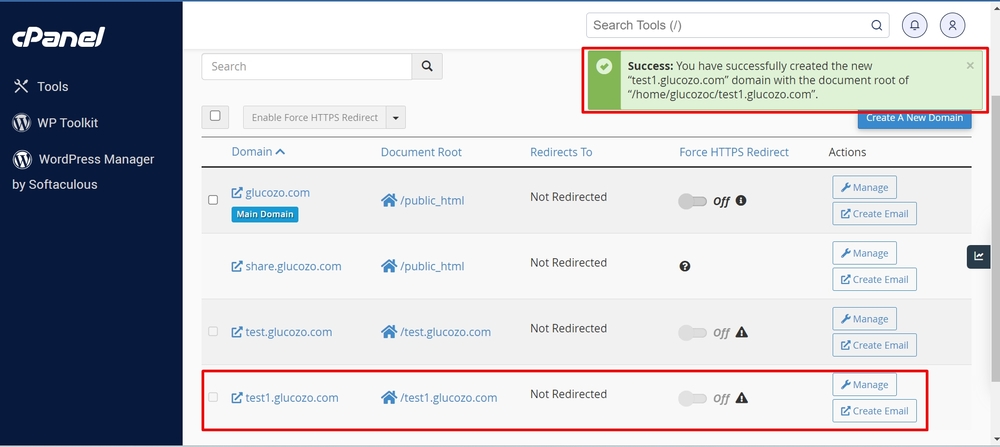The height and width of the screenshot is (447, 1000).
Task: Sort by the Domain column header
Action: coord(257,152)
